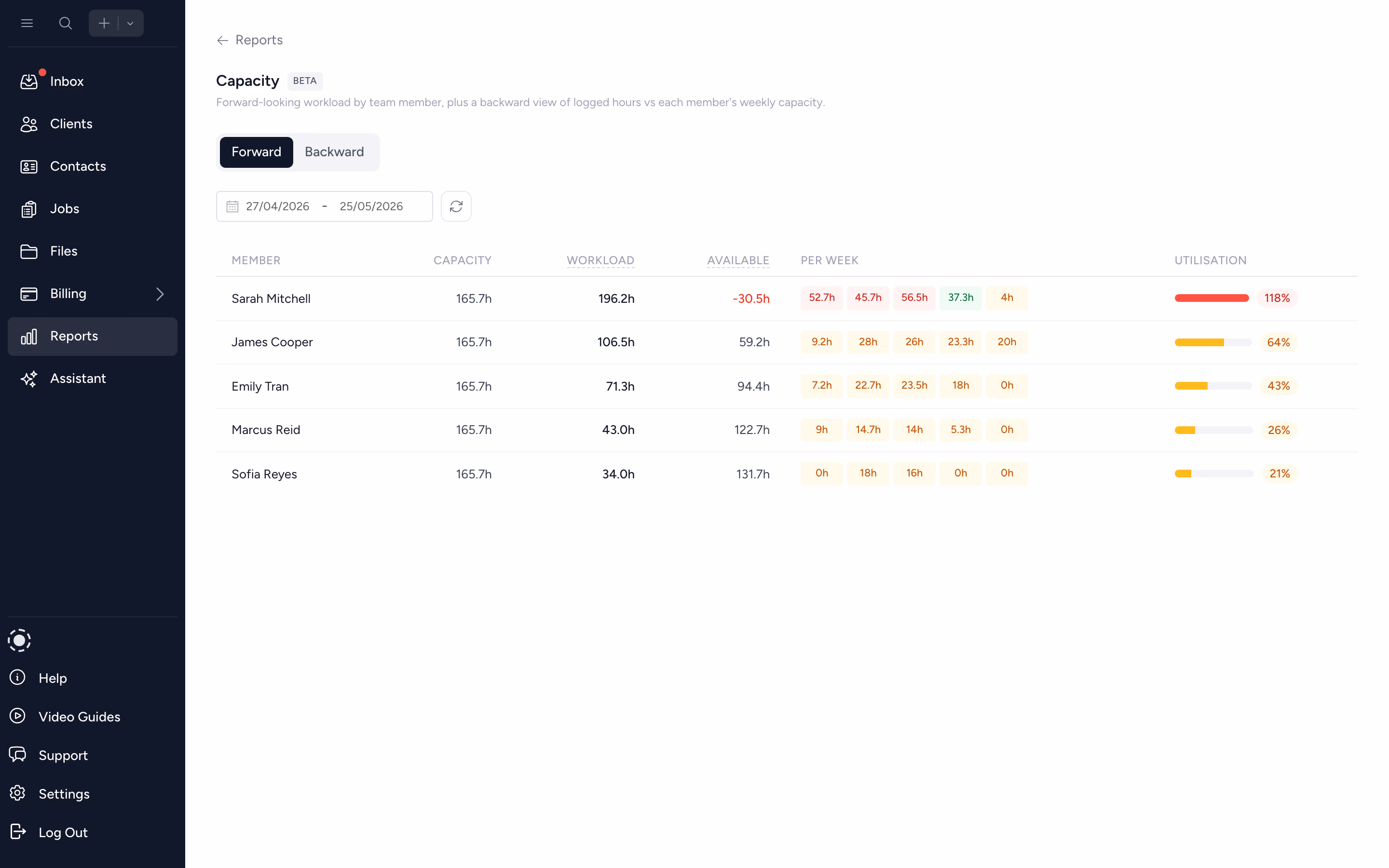Viewport: 1389px width, 868px height.
Task: Open quick-add dropdown arrow
Action: pos(130,24)
